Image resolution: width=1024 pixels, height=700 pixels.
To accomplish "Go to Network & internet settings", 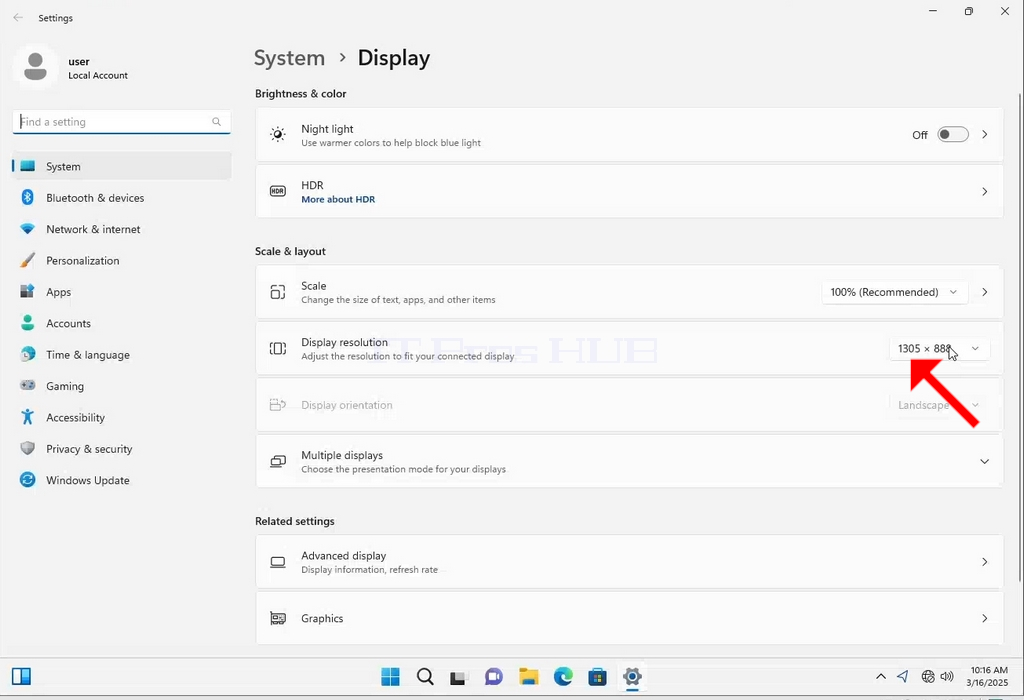I will (x=121, y=229).
